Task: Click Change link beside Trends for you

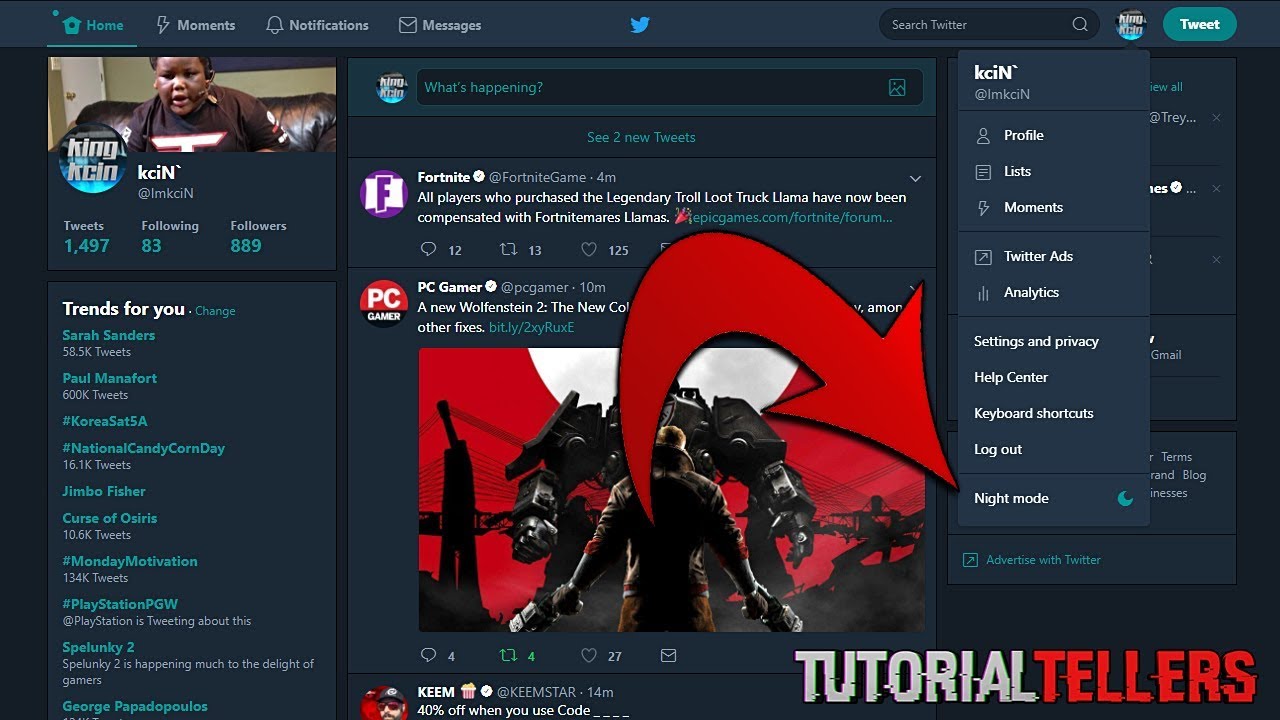Action: coord(215,311)
